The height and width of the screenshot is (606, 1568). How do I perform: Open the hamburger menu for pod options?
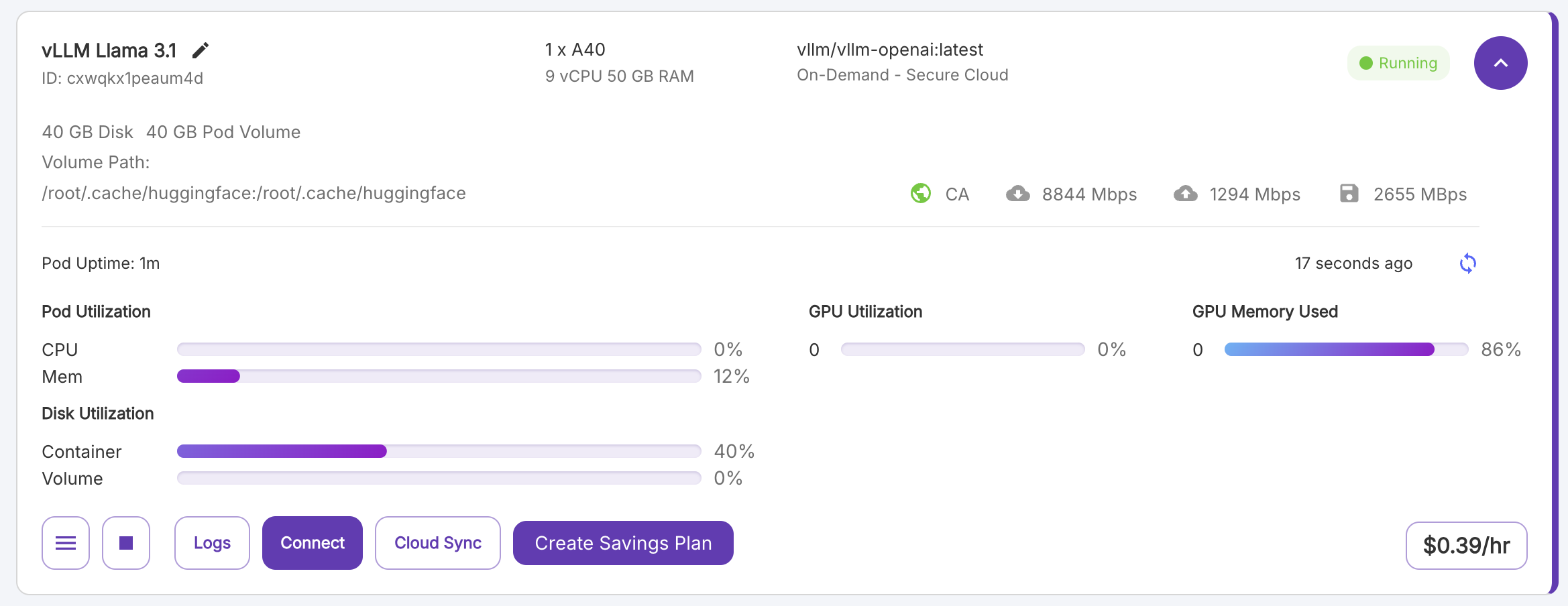tap(66, 543)
